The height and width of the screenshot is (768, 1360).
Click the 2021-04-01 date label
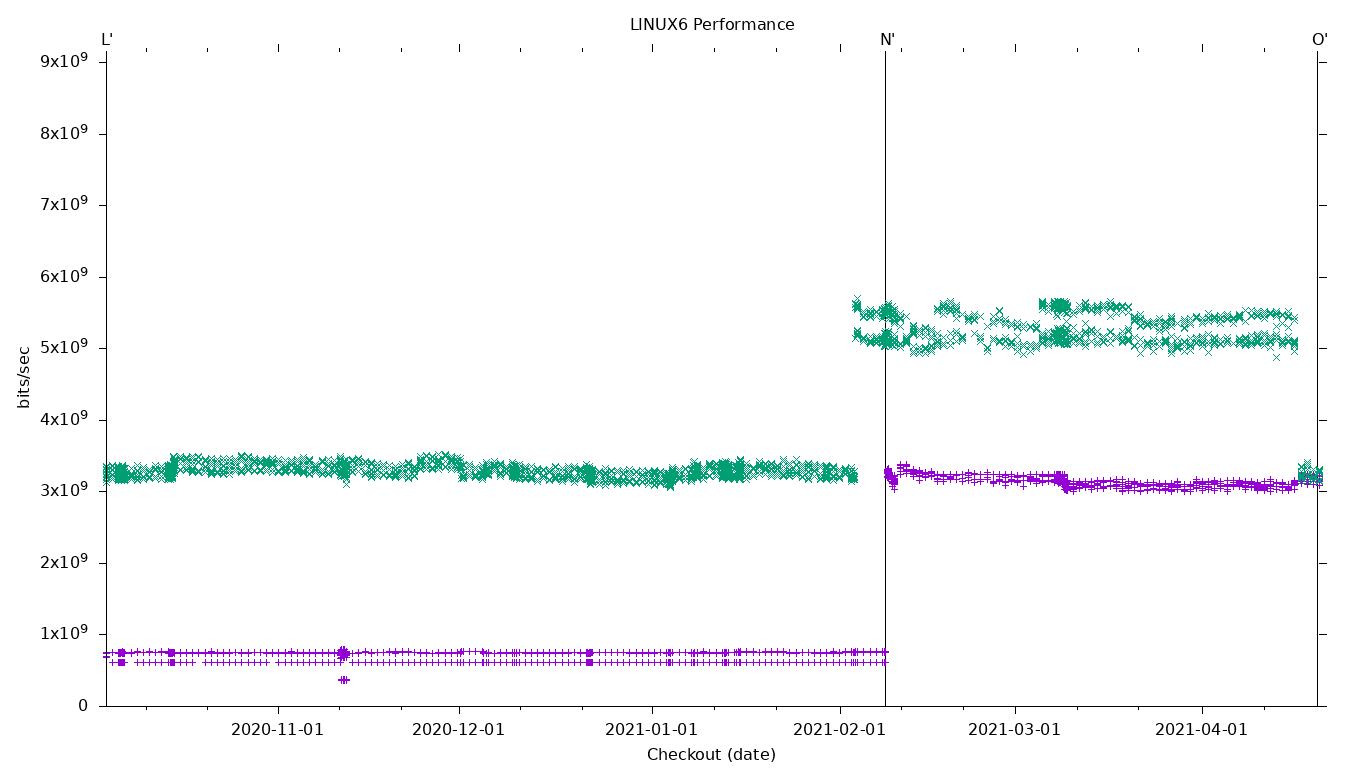point(1201,730)
